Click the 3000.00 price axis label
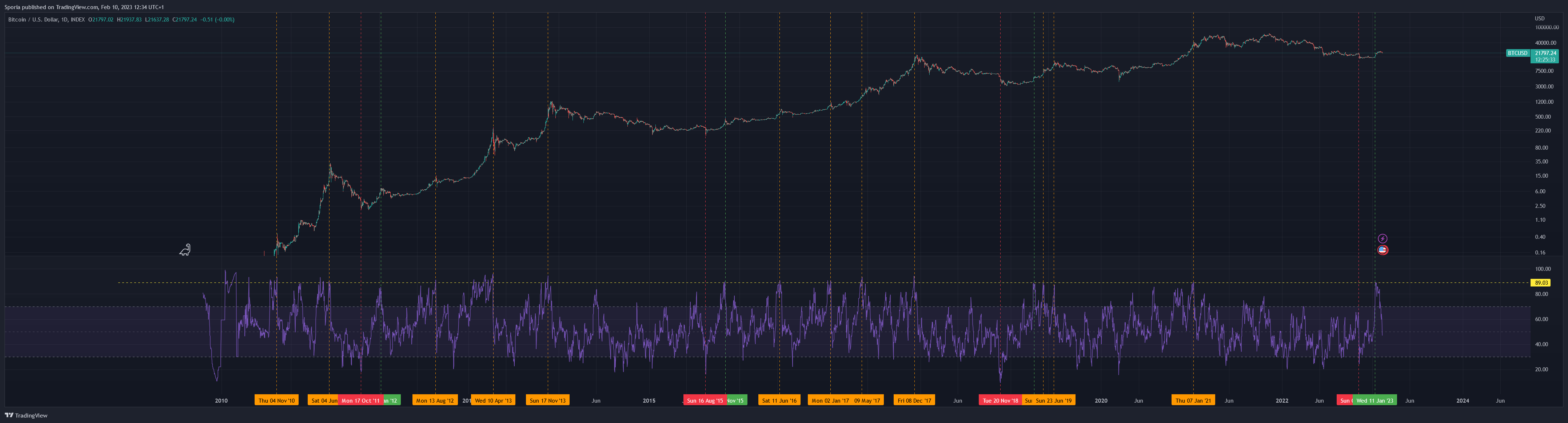This screenshot has width=1568, height=423. click(1544, 87)
